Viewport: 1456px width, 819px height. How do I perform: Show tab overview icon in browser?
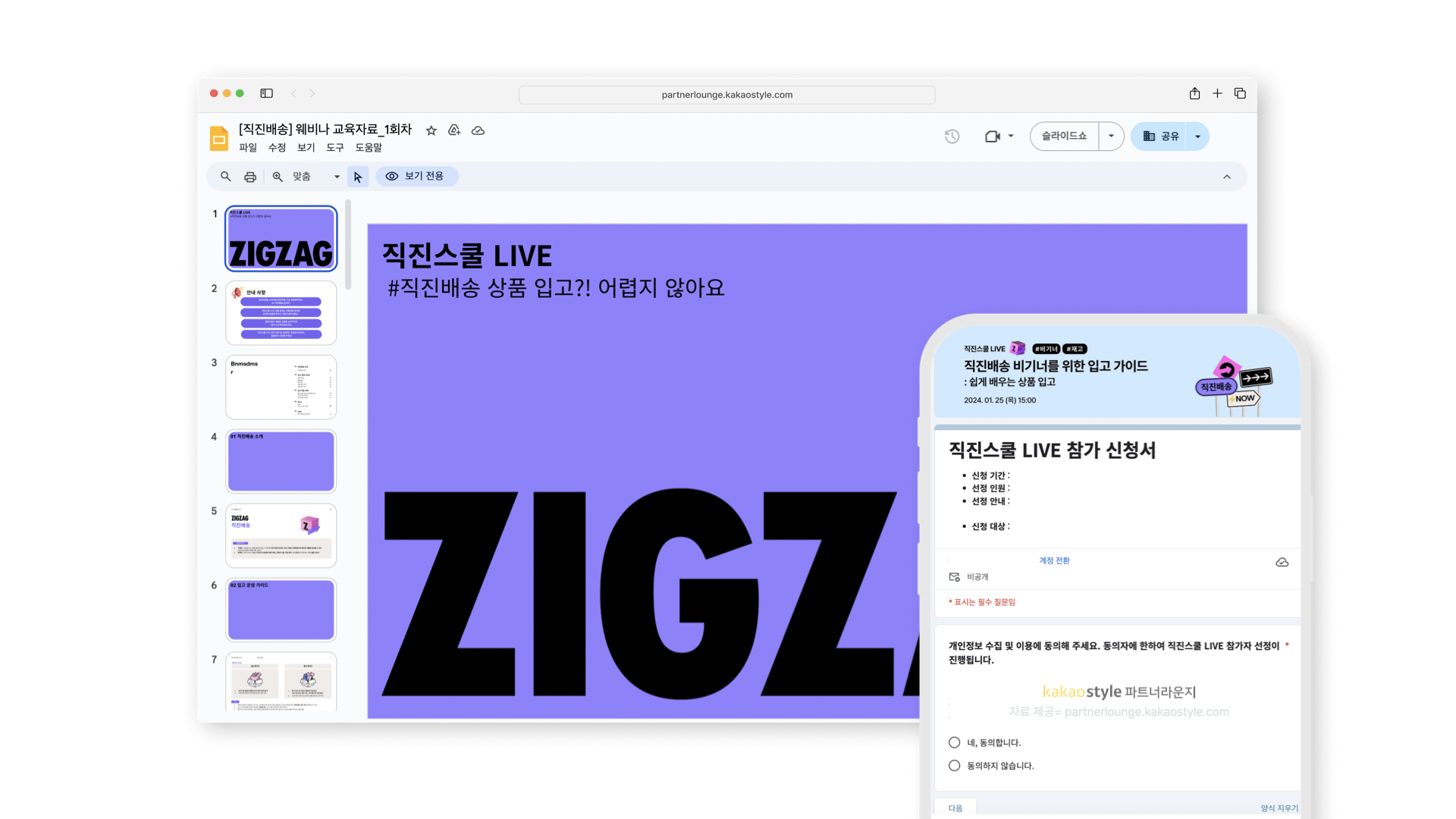1240,93
